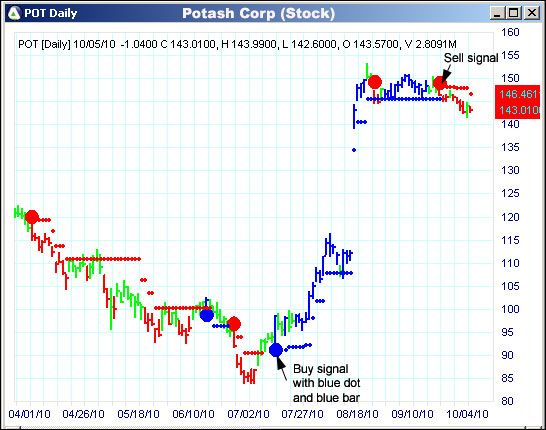546x430 pixels.
Task: Click the 'Sell signal' annotation text
Action: coord(471,58)
